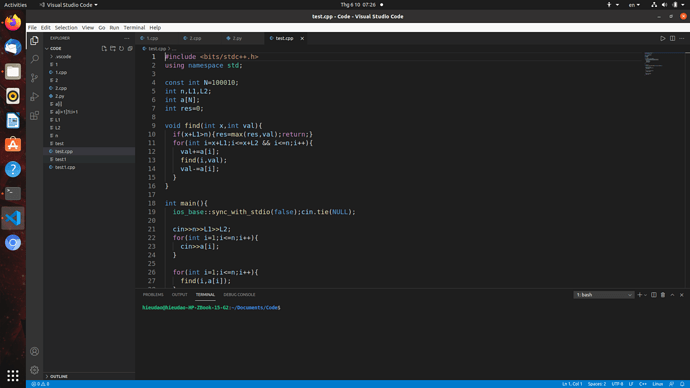This screenshot has width=690, height=388.
Task: Open the Terminal menu
Action: click(134, 27)
